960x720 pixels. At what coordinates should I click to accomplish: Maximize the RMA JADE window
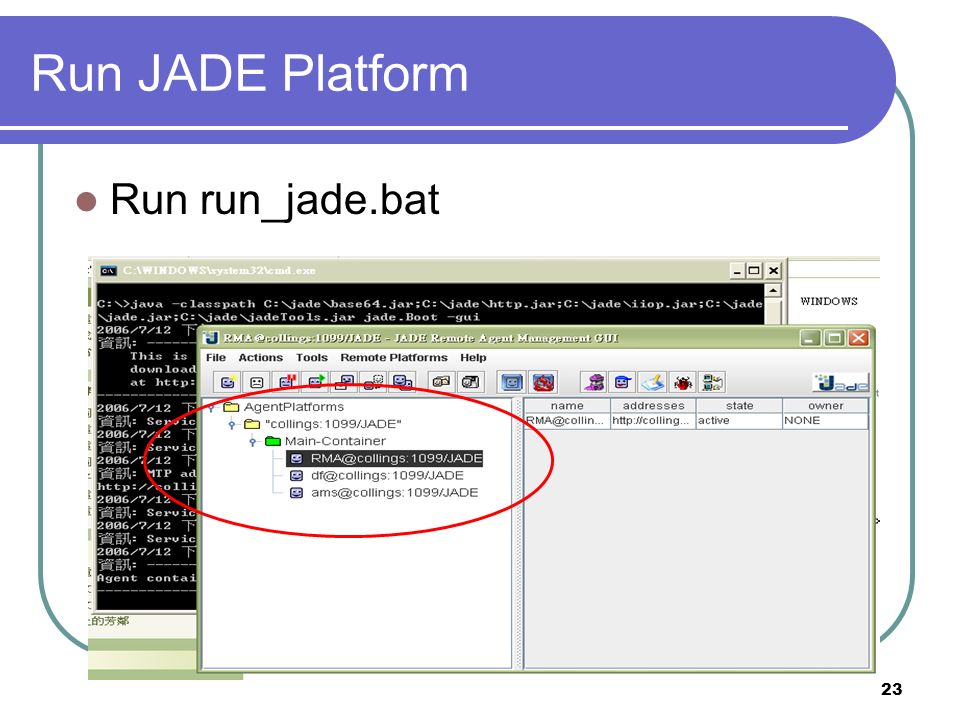pyautogui.click(x=834, y=338)
